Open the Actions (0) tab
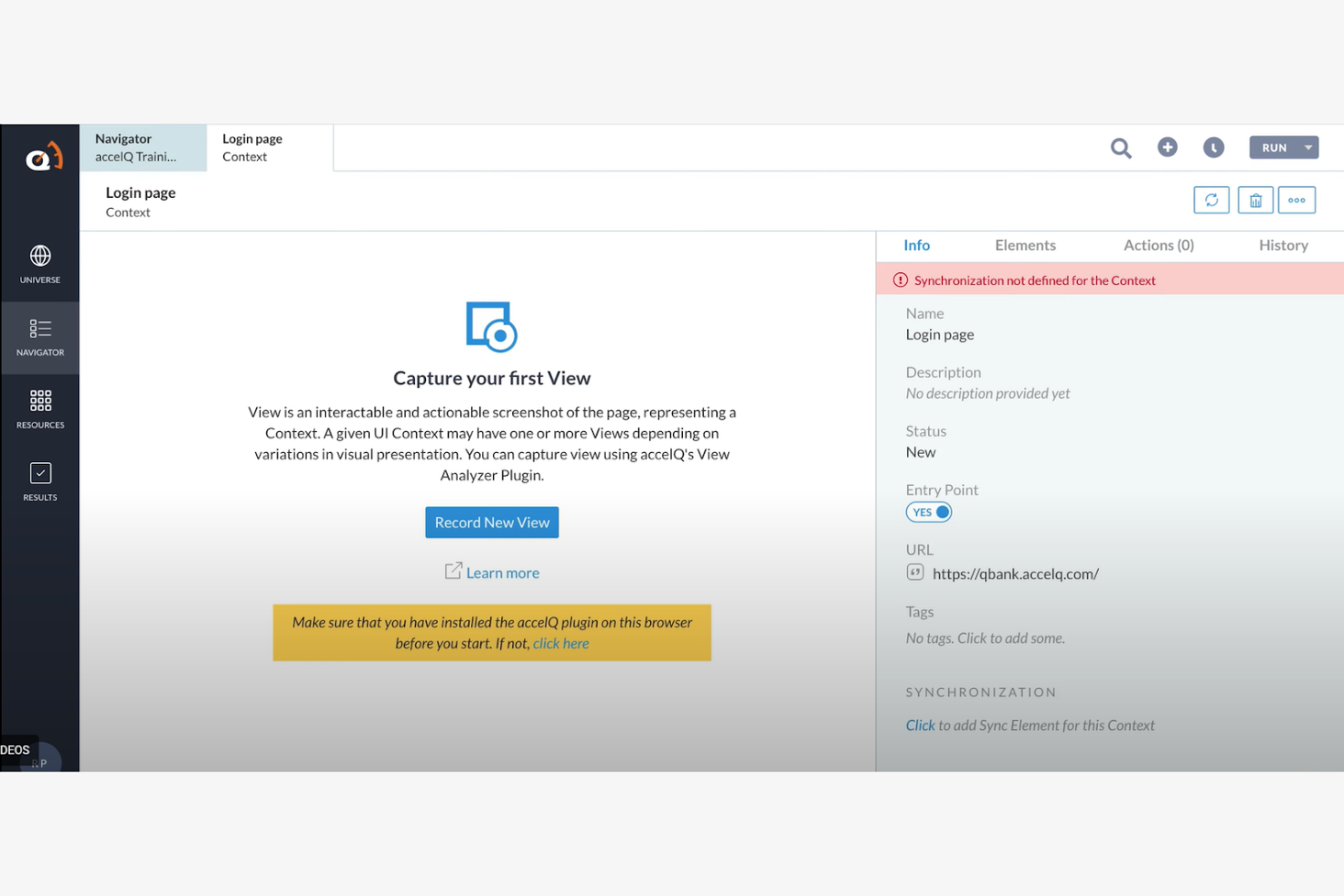This screenshot has height=896, width=1344. pyautogui.click(x=1159, y=245)
